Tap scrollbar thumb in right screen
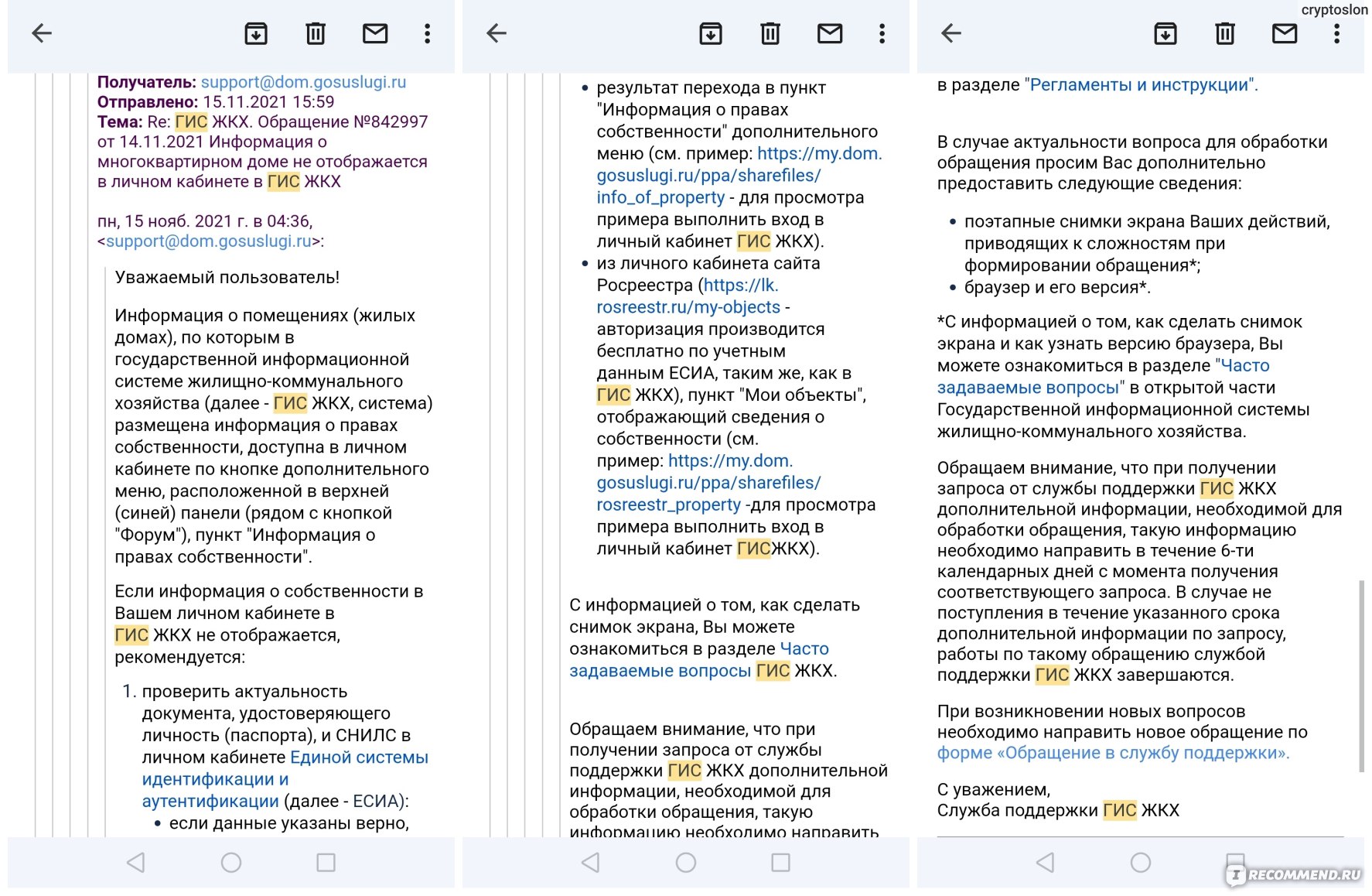Viewport: 1372px width, 896px height. coord(1361,675)
